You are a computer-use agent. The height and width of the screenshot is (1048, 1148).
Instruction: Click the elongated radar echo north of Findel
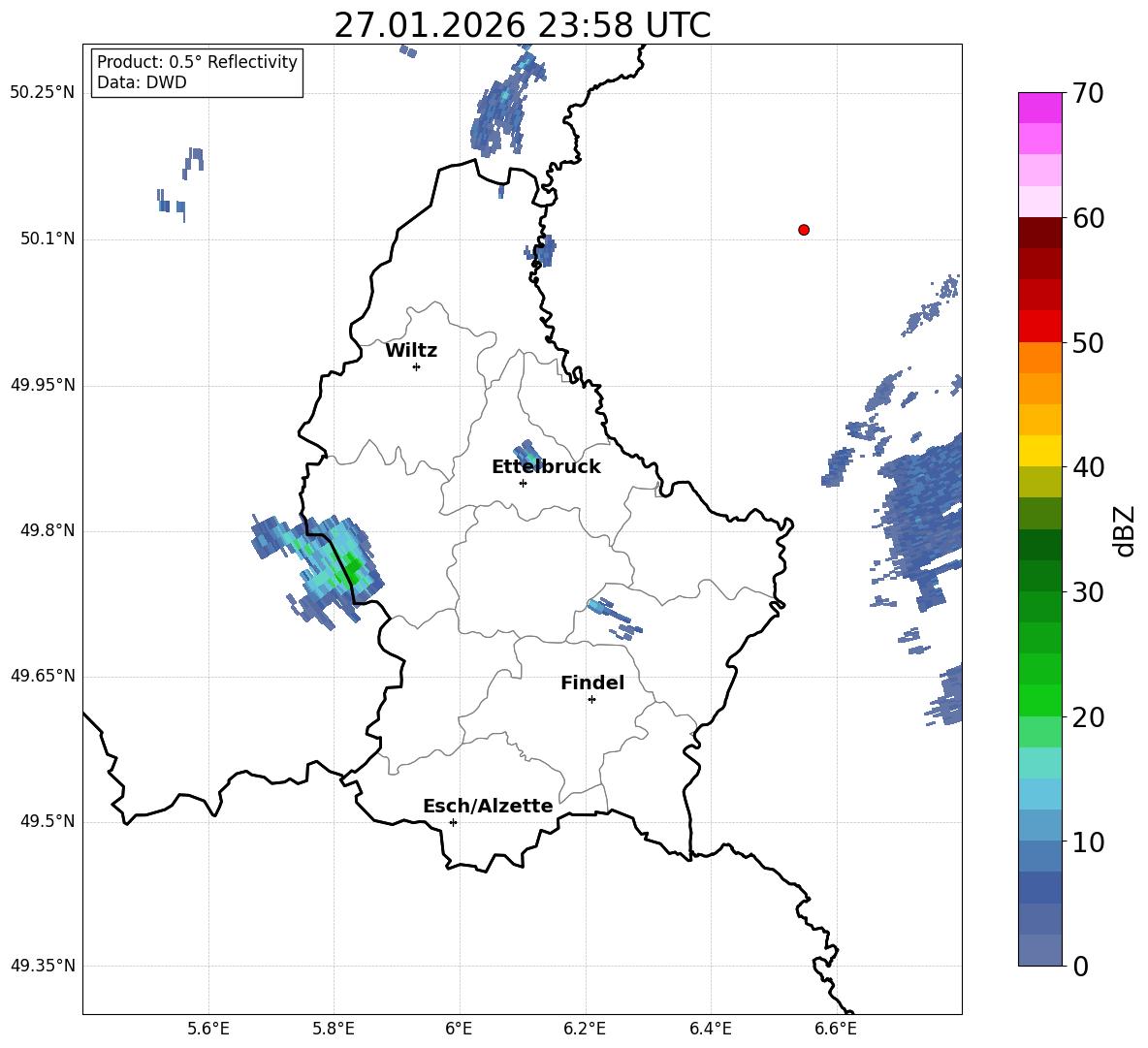pyautogui.click(x=614, y=617)
